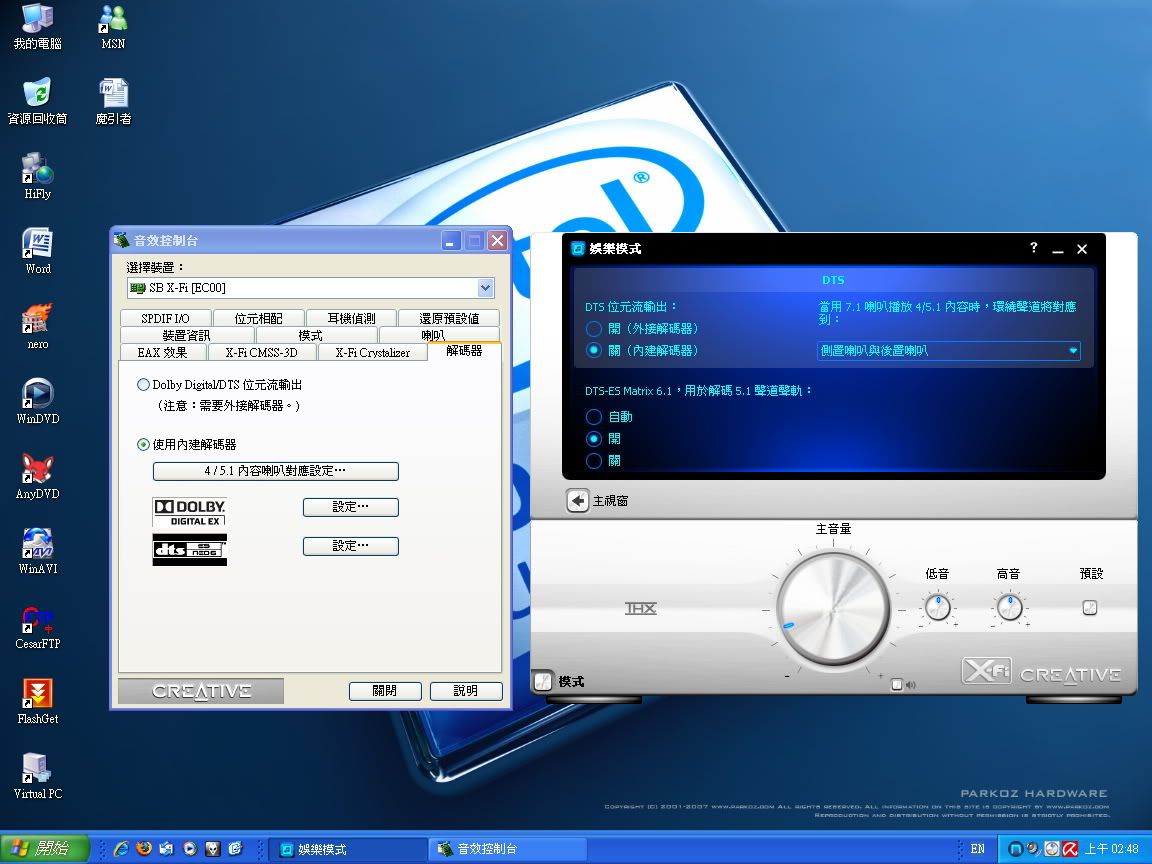Open the 我的電腦 desktop icon
This screenshot has height=864, width=1152.
[x=37, y=26]
